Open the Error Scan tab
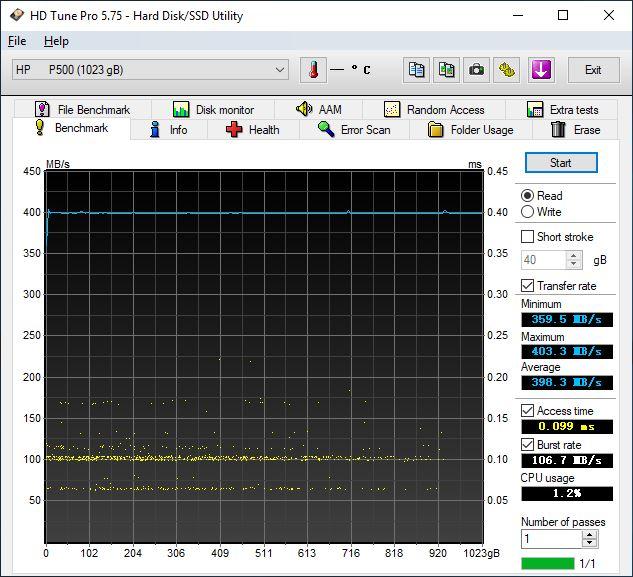633x577 pixels. point(354,130)
